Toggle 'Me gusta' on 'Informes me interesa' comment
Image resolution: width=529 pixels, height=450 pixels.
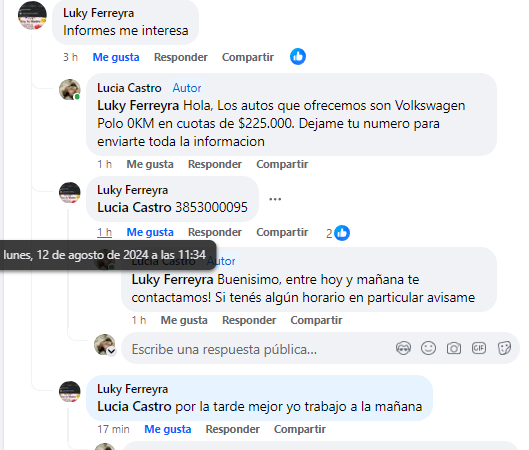[x=116, y=57]
